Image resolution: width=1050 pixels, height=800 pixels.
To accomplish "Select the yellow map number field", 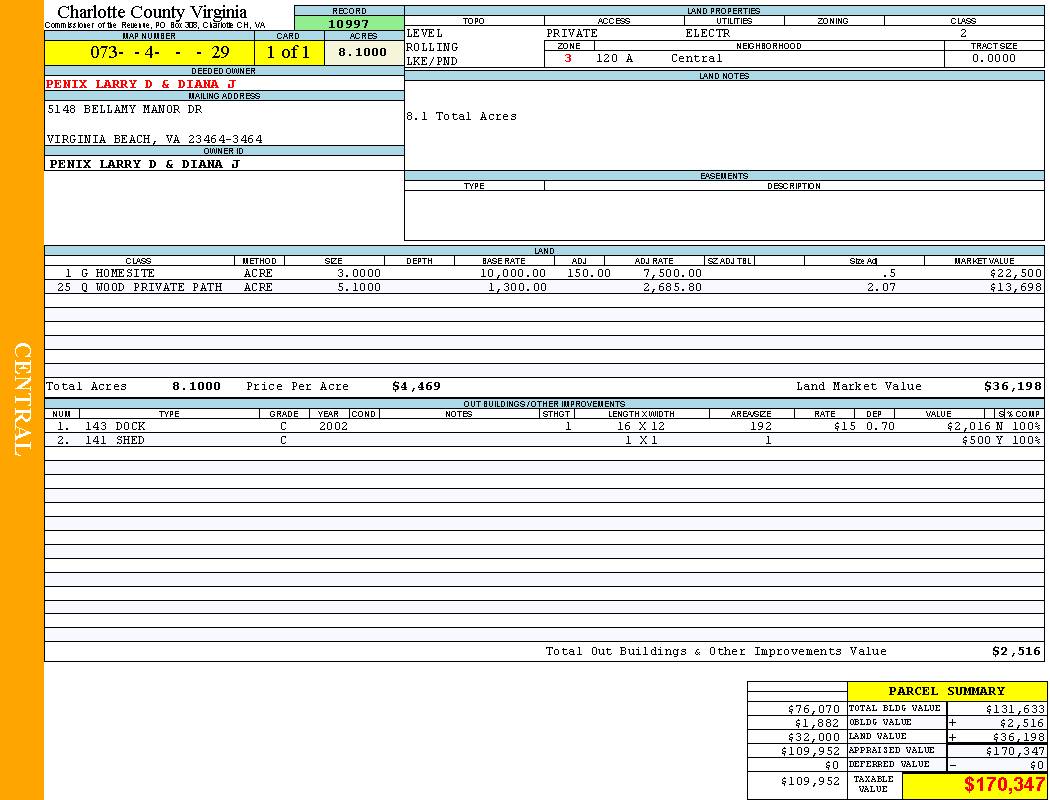I will click(149, 53).
